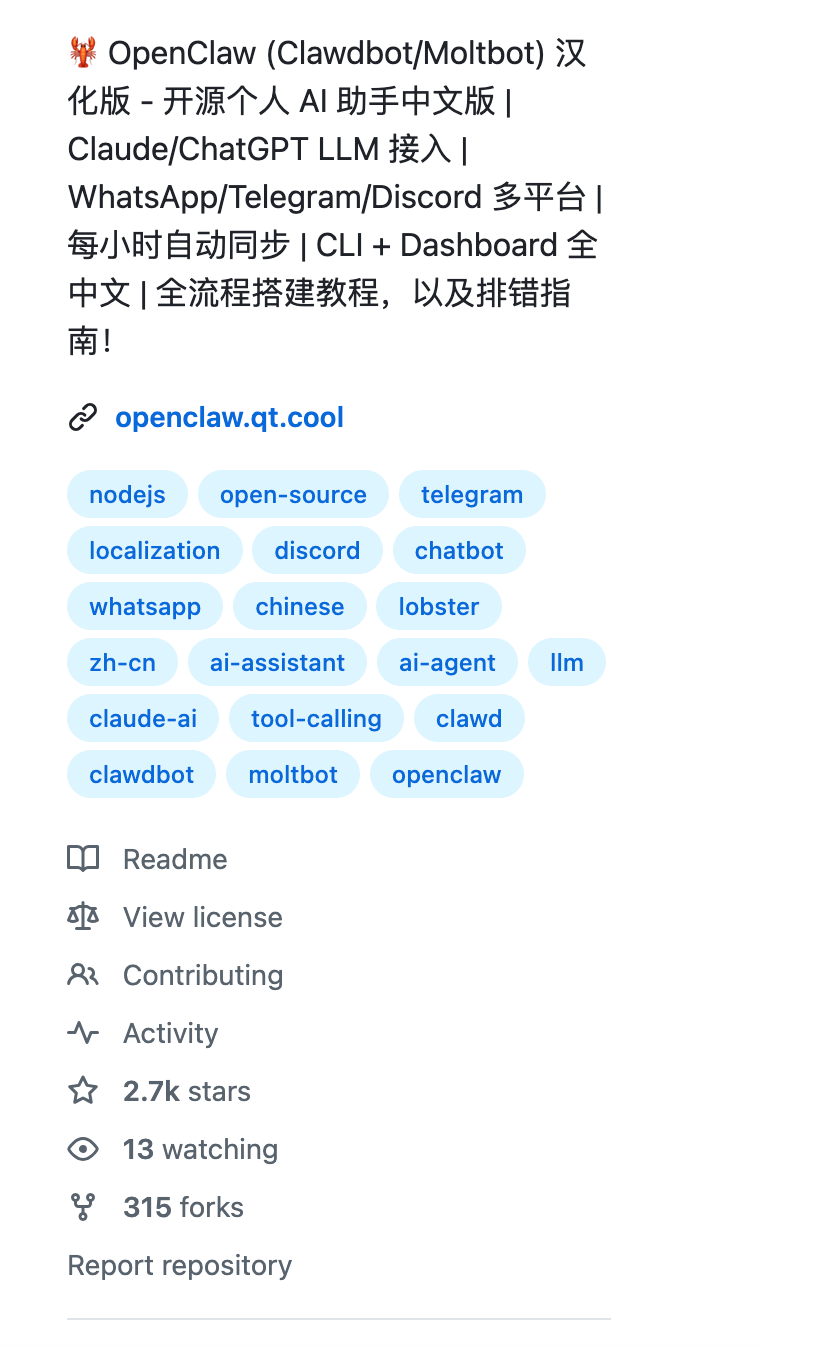This screenshot has height=1348, width=818.
Task: Open the tool-calling topic tag
Action: coord(316,718)
